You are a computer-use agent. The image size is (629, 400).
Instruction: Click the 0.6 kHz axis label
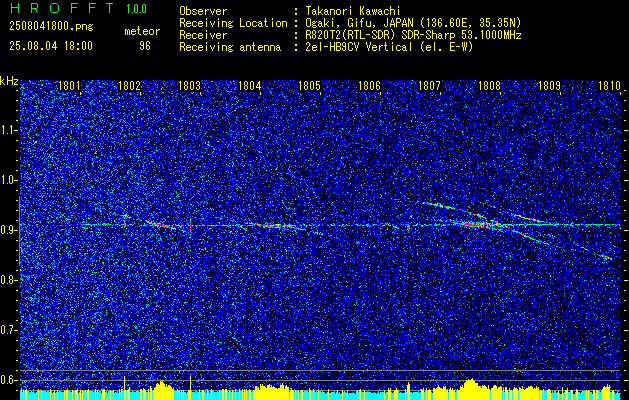click(x=7, y=380)
